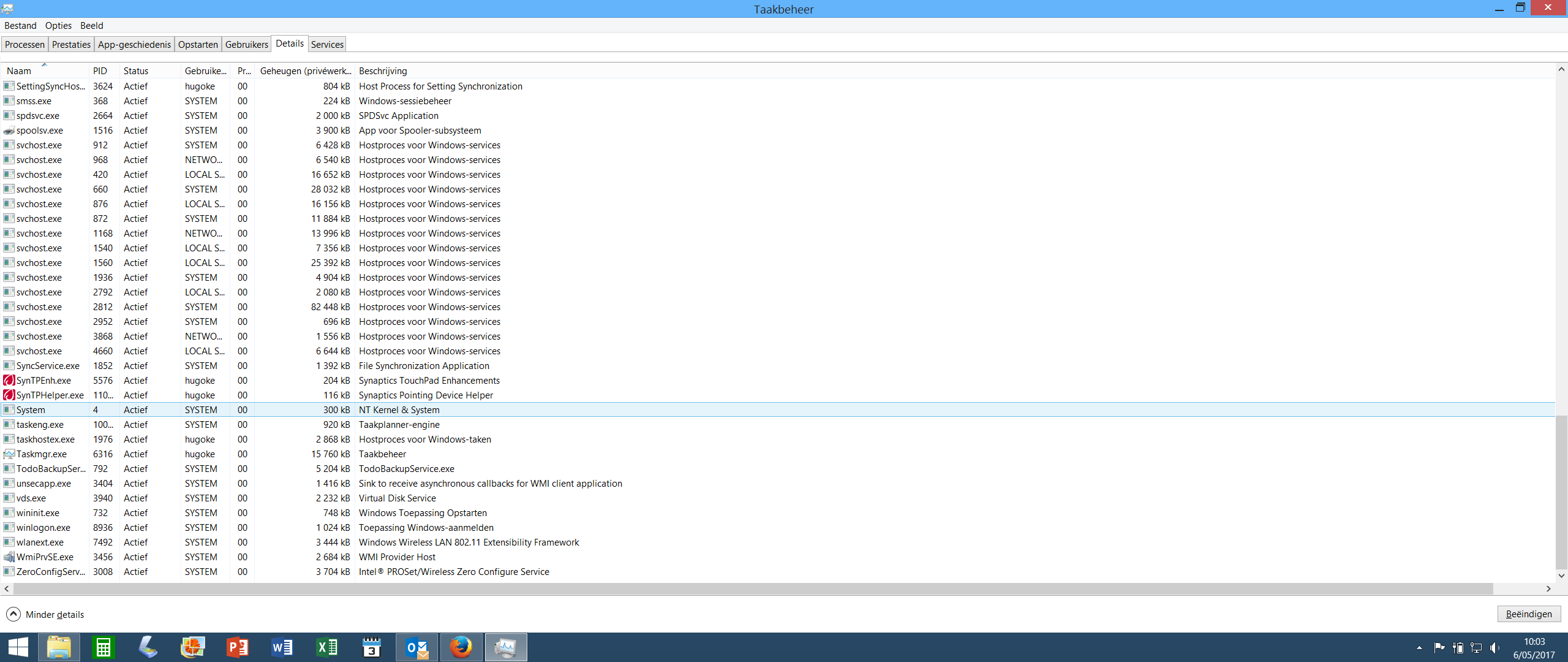1568x662 pixels.
Task: Switch to Firefox in the taskbar
Action: tap(461, 647)
